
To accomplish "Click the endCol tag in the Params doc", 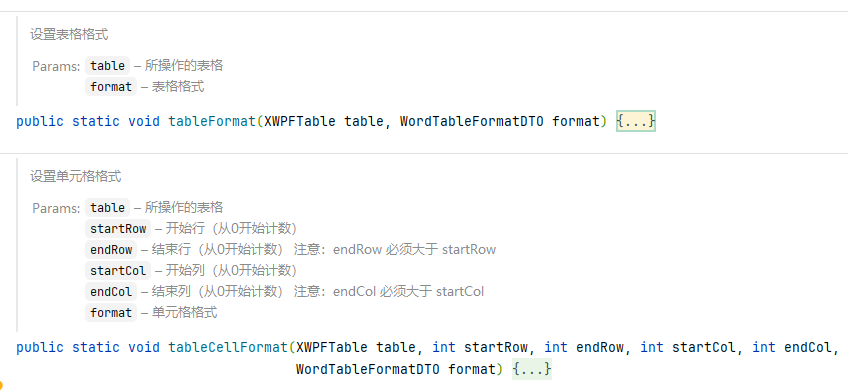I will (111, 292).
